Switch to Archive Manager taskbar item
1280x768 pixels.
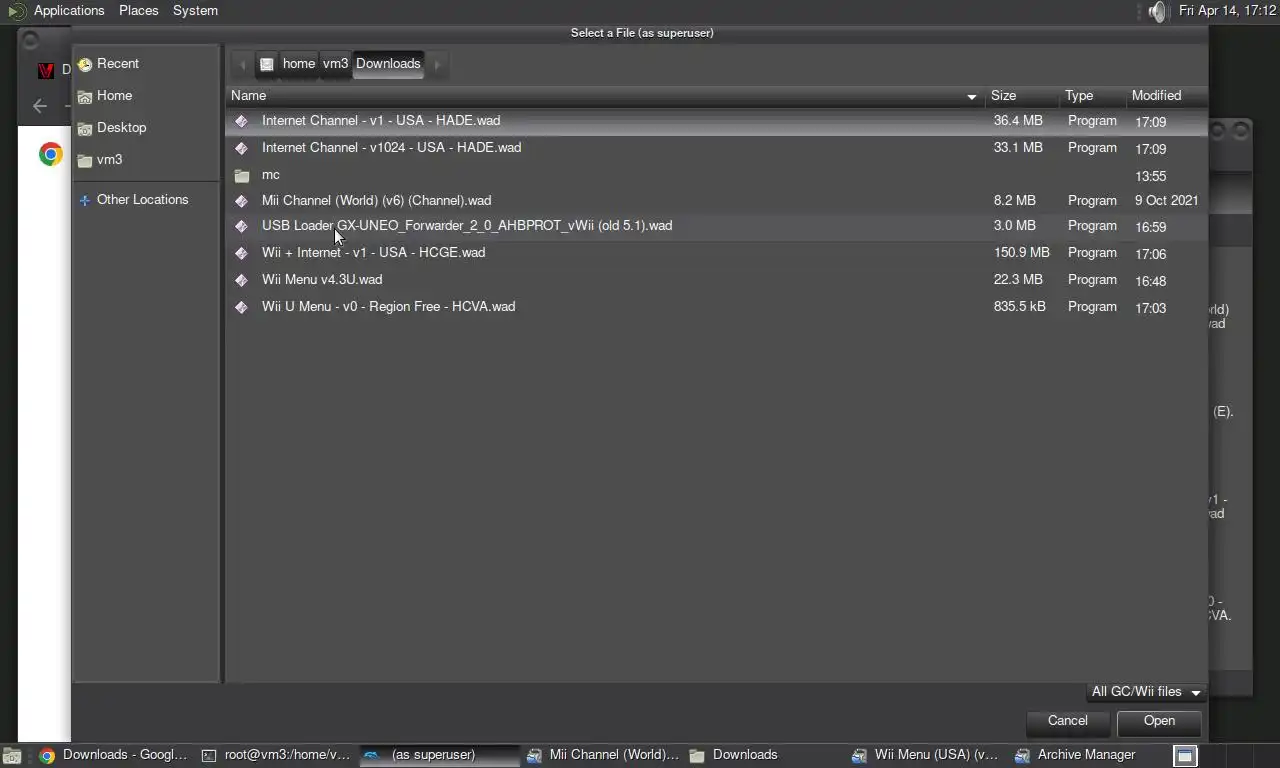point(1088,755)
